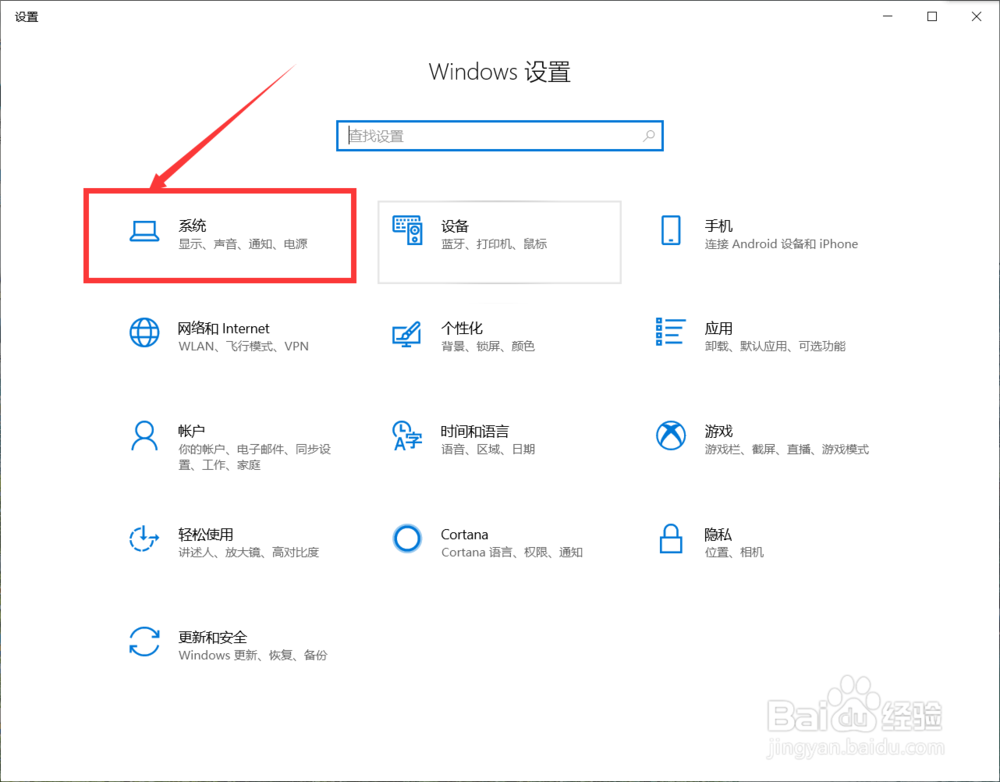The height and width of the screenshot is (782, 1000).
Task: Click 连接 Android 设备和 iPhone text
Action: 781,244
